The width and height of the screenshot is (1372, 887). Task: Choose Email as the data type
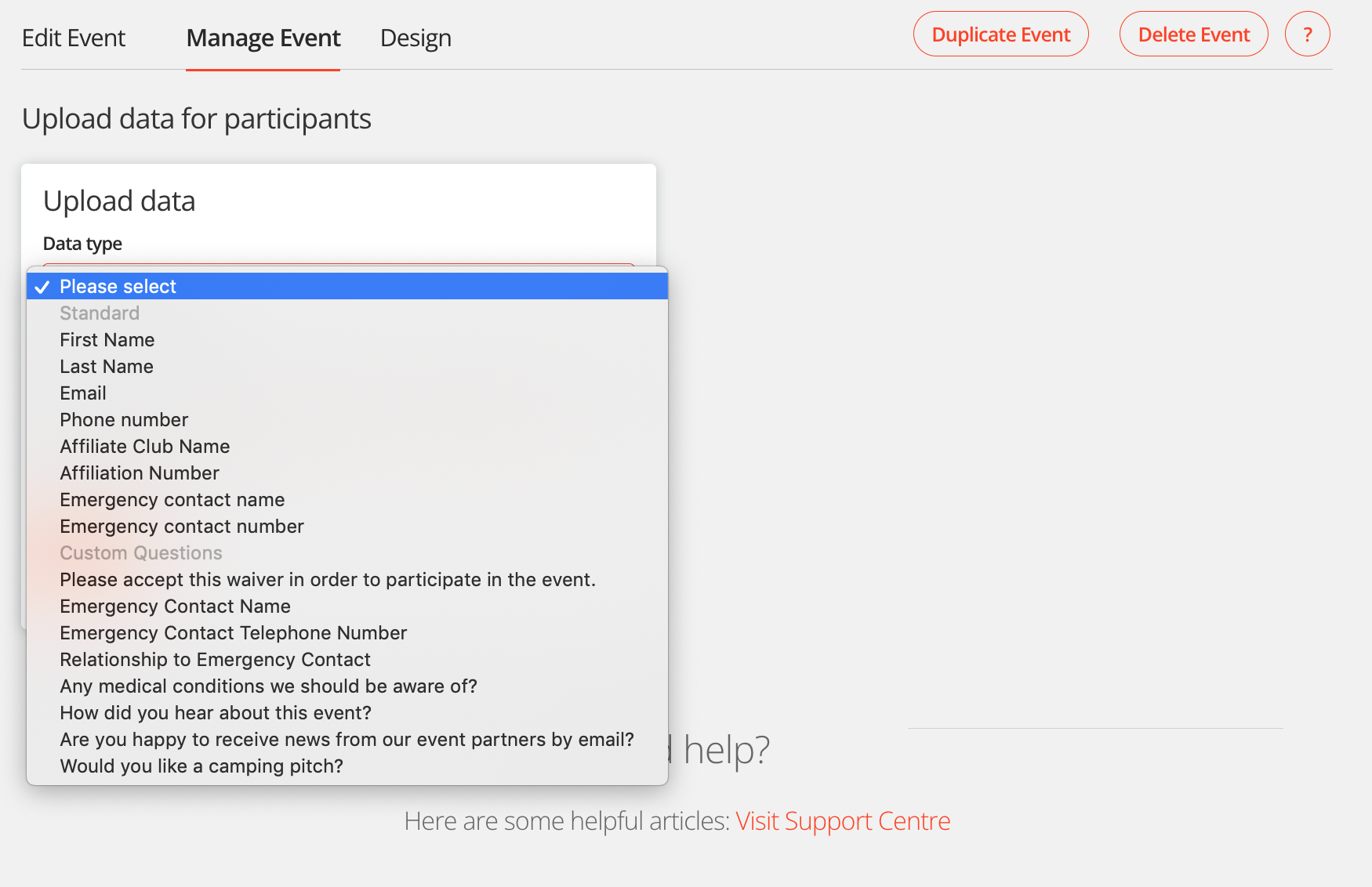pyautogui.click(x=83, y=393)
